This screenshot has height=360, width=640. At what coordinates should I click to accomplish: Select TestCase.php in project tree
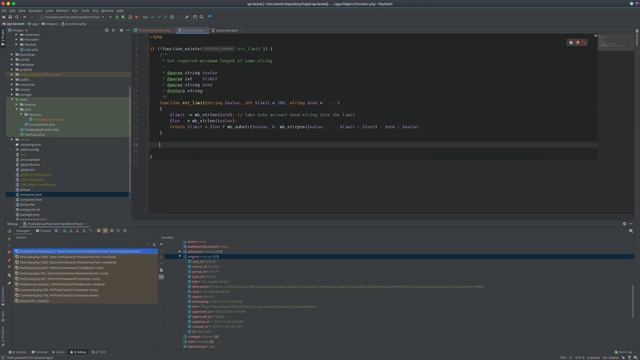pyautogui.click(x=32, y=135)
